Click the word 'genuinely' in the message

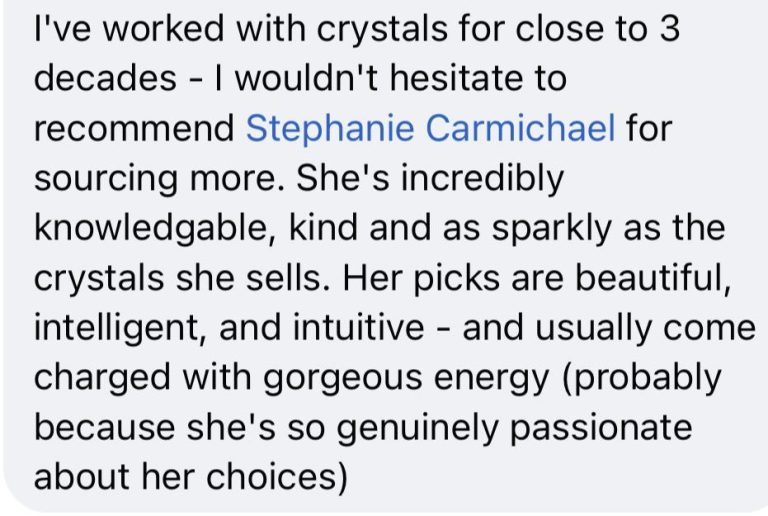[x=418, y=429]
